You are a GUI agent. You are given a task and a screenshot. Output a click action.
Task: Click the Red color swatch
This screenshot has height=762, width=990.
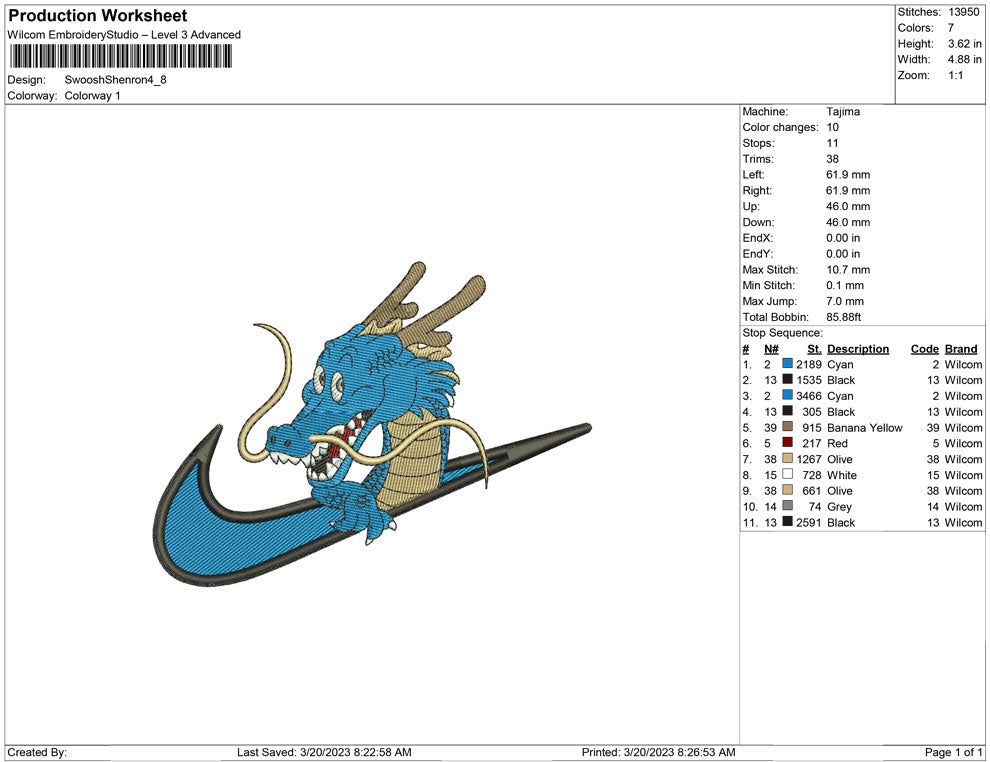click(x=787, y=443)
